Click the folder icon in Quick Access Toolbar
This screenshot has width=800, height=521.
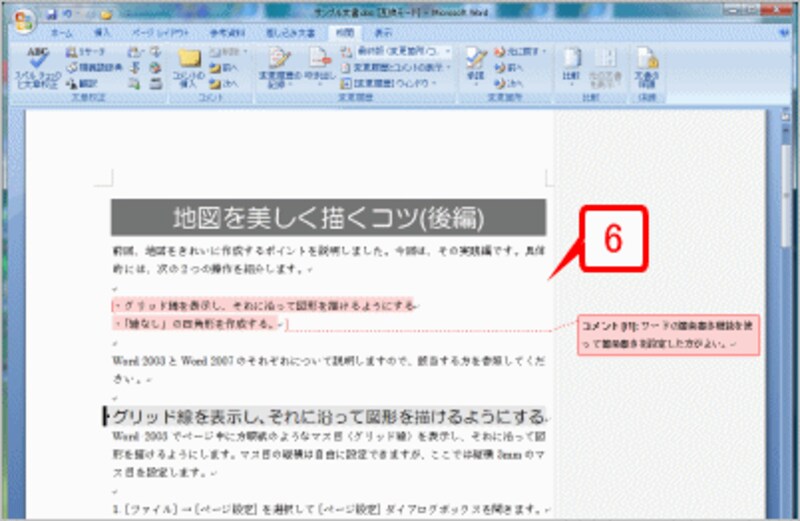click(106, 15)
